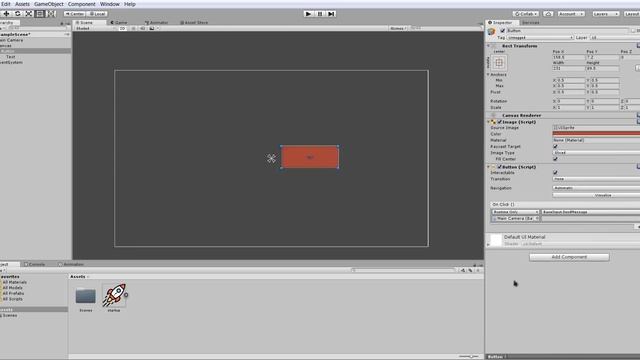Open the GameObject menu
The width and height of the screenshot is (640, 360).
(49, 4)
